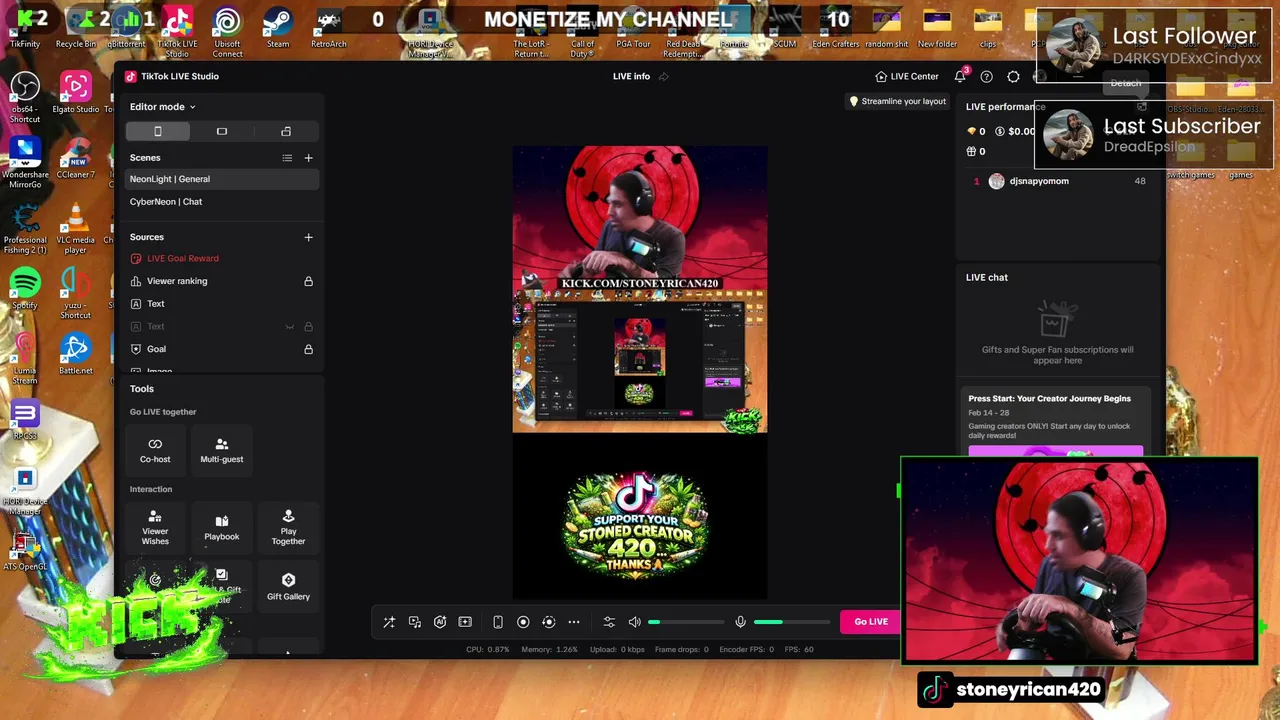Open the Viewer Wishes tool
Image resolution: width=1280 pixels, height=720 pixels.
(155, 528)
